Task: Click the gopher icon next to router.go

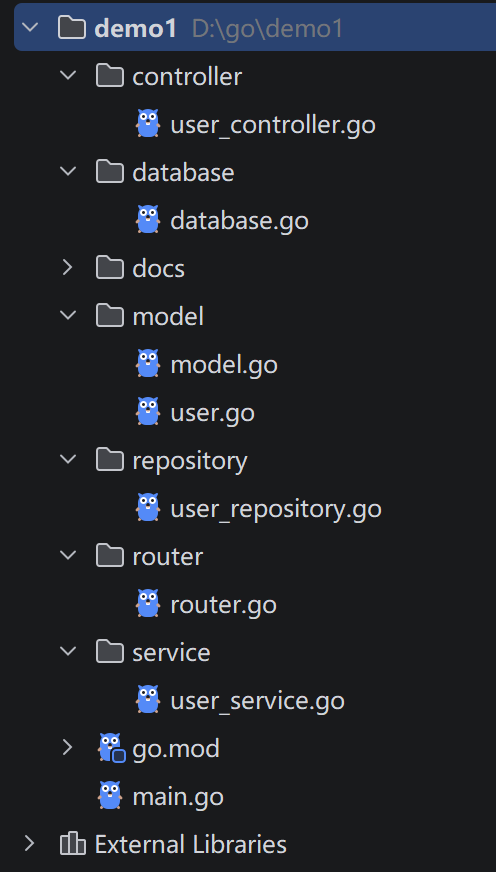Action: (x=148, y=604)
